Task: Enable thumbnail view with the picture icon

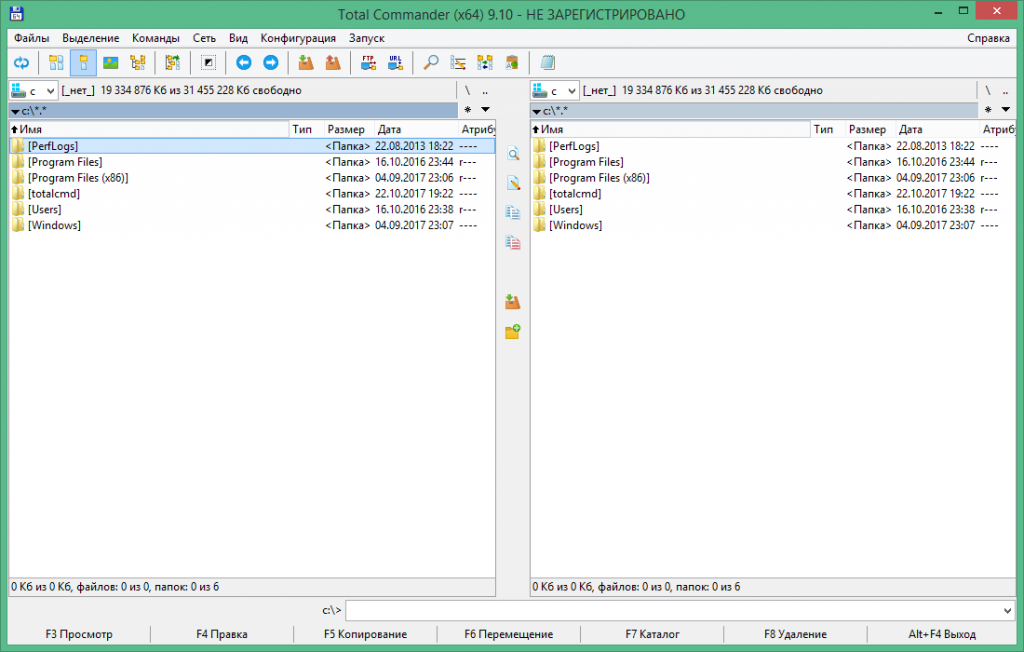Action: [x=110, y=63]
